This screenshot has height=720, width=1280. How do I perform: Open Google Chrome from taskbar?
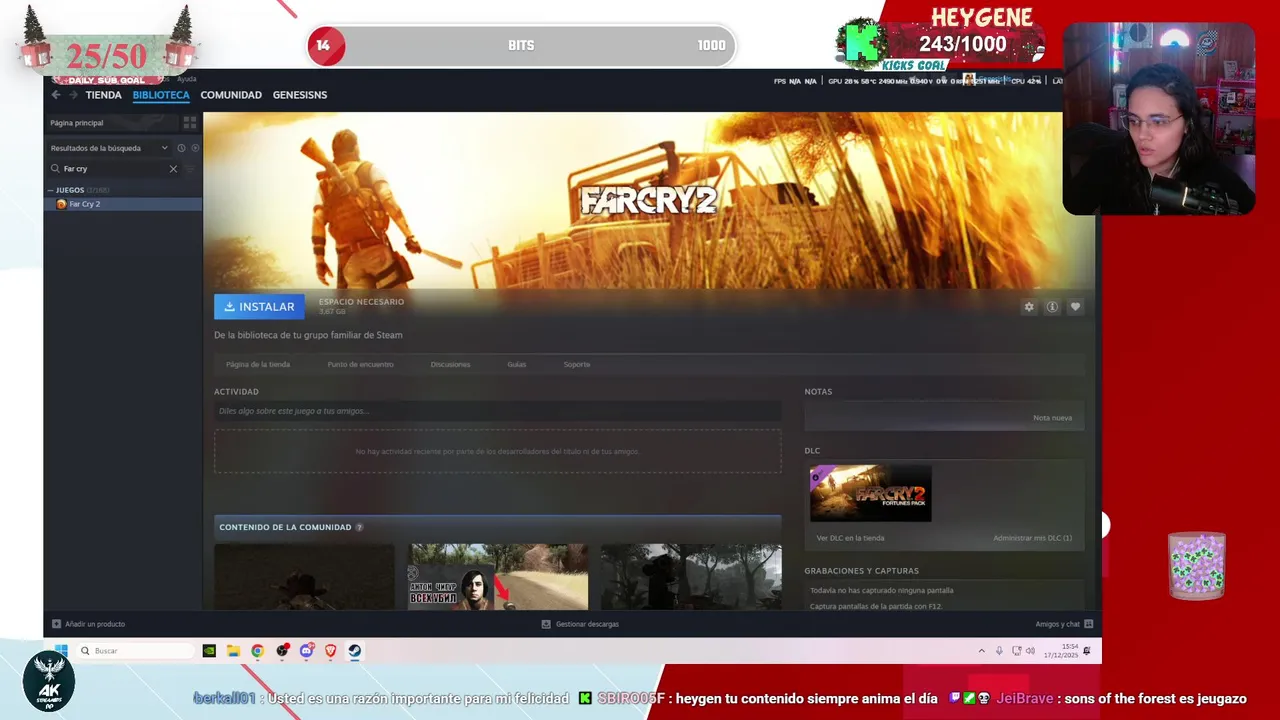click(x=258, y=651)
